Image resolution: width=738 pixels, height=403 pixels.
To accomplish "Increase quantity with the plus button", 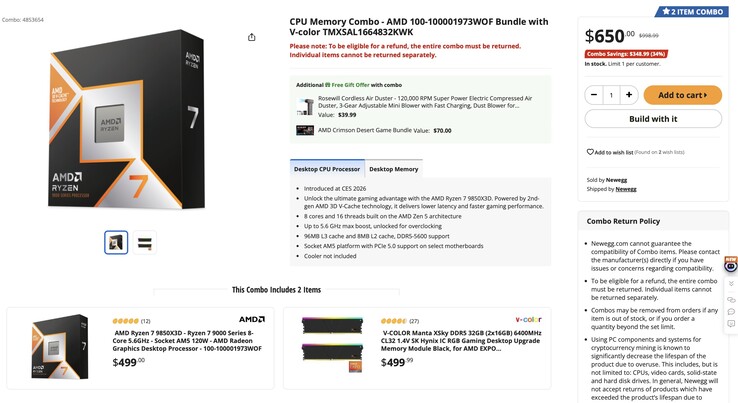I will point(628,95).
